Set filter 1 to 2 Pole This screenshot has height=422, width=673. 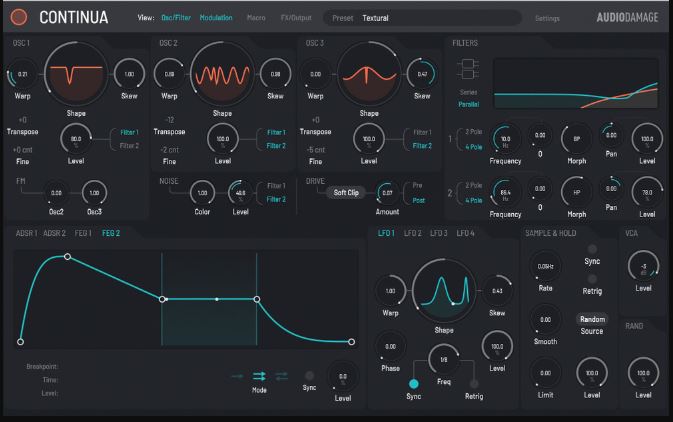click(x=474, y=132)
